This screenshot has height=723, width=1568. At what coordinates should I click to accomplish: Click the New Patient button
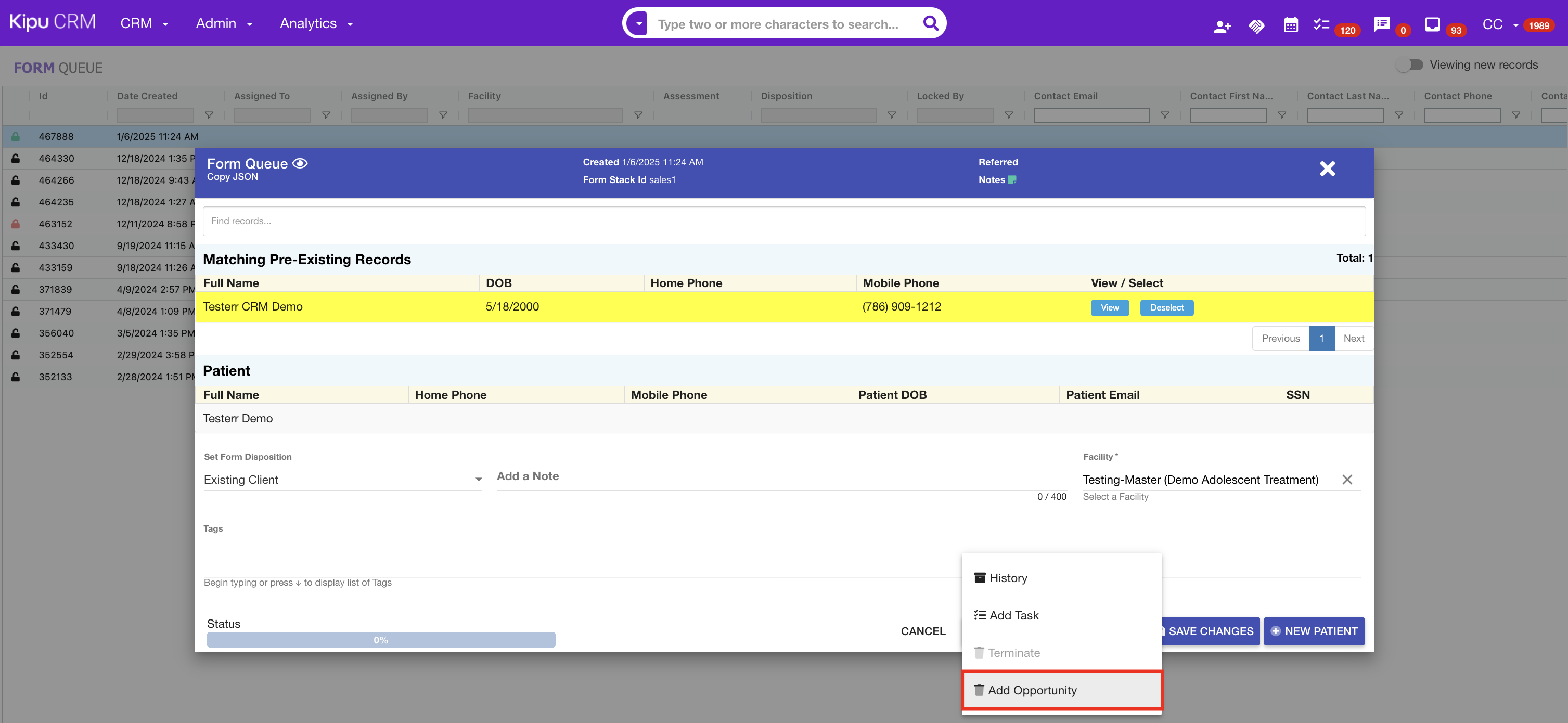[x=1314, y=631]
